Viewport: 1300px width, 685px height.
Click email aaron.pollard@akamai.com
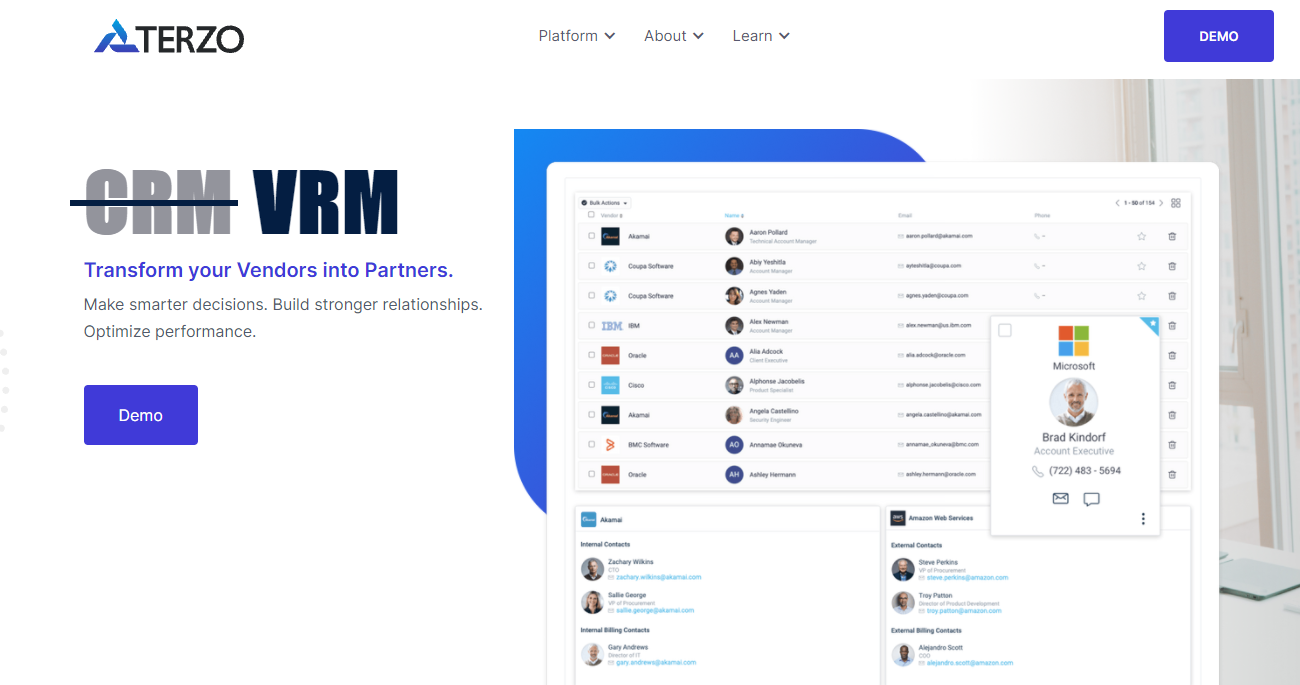(939, 236)
